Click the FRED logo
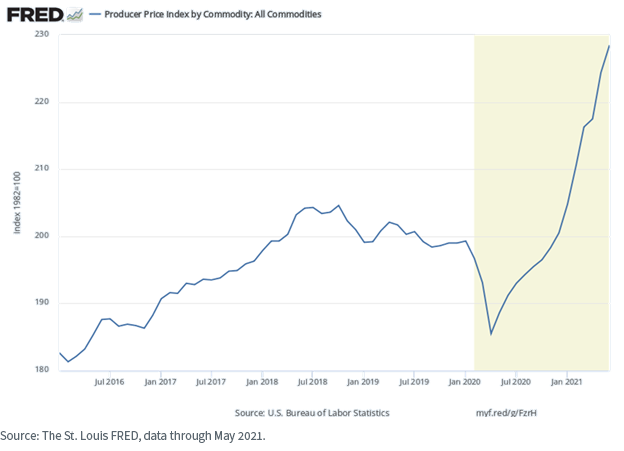 (35, 15)
